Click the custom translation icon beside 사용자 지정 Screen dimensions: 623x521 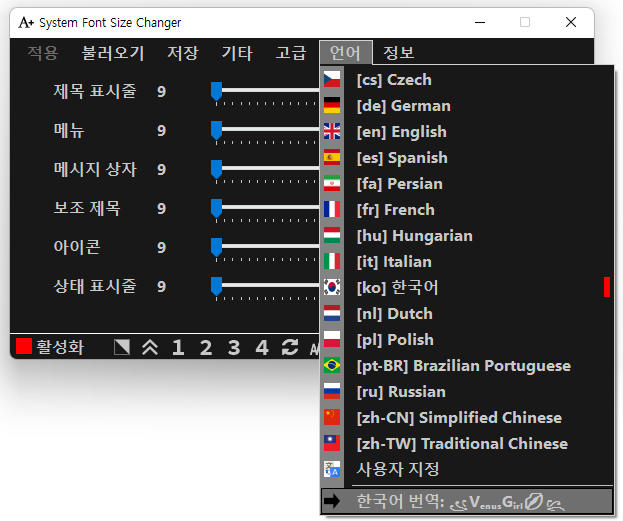click(x=332, y=469)
